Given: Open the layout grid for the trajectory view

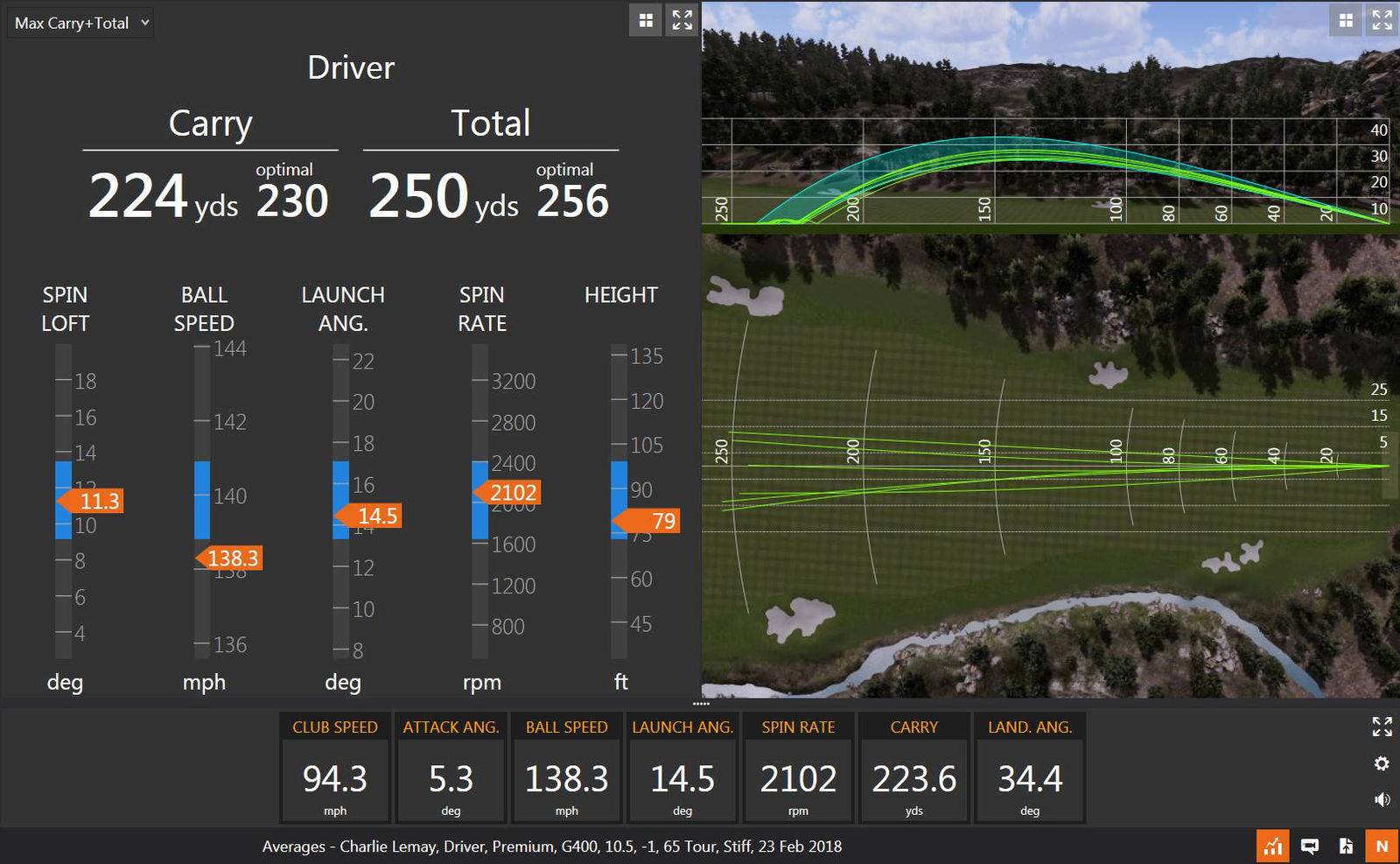Looking at the screenshot, I should coord(1346,20).
